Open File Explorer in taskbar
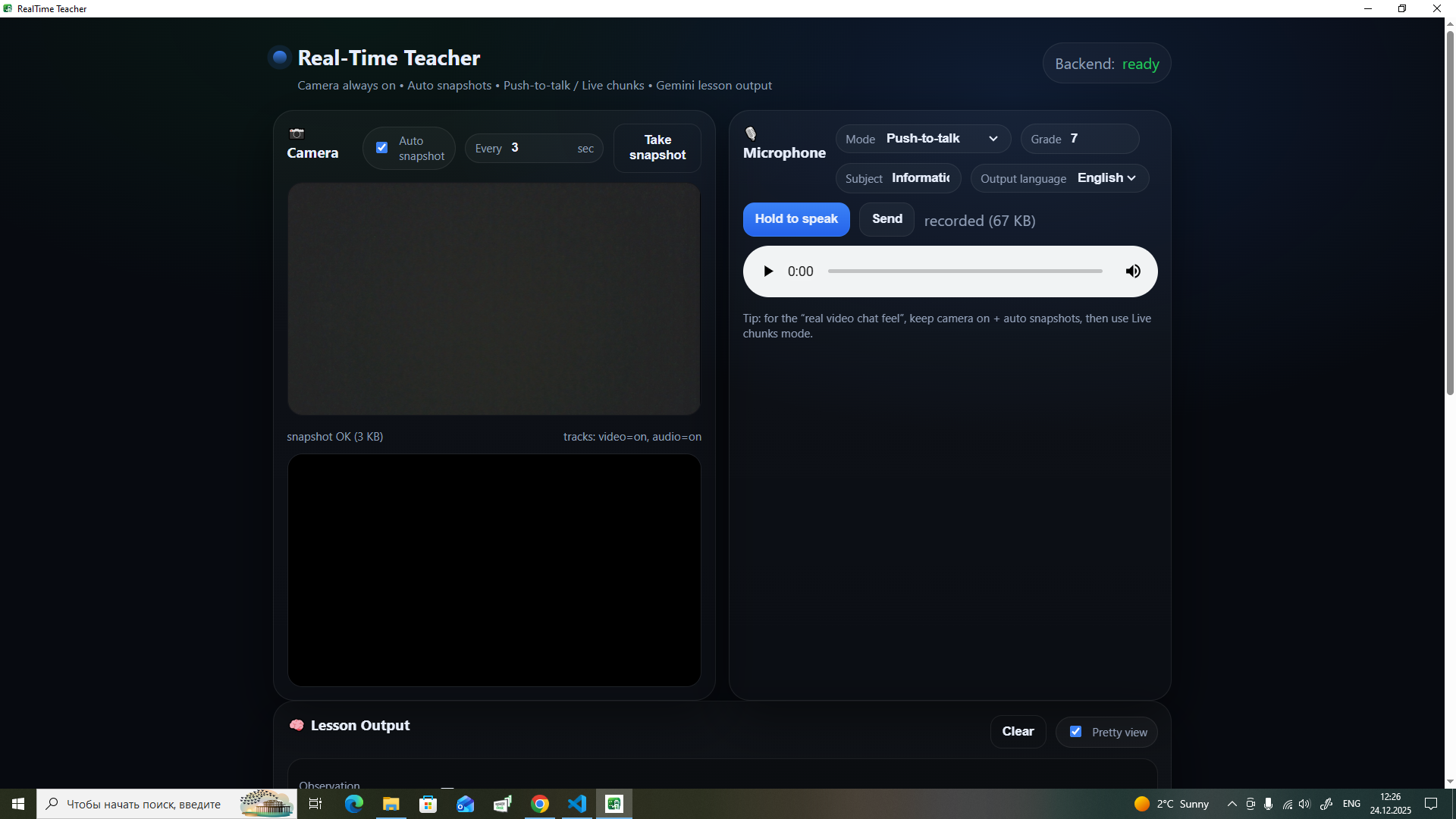 pos(391,804)
